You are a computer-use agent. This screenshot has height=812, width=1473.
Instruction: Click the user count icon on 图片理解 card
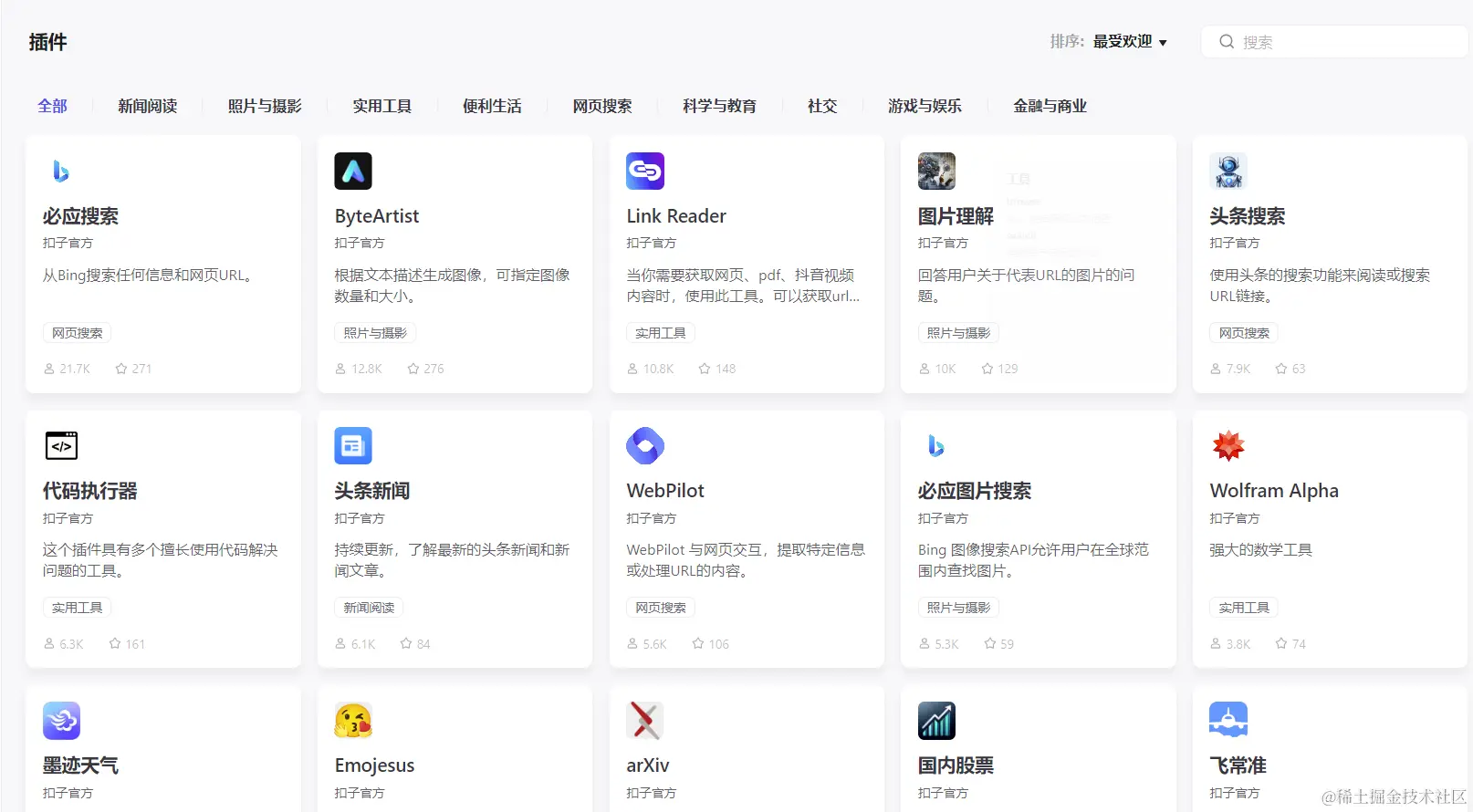point(925,369)
